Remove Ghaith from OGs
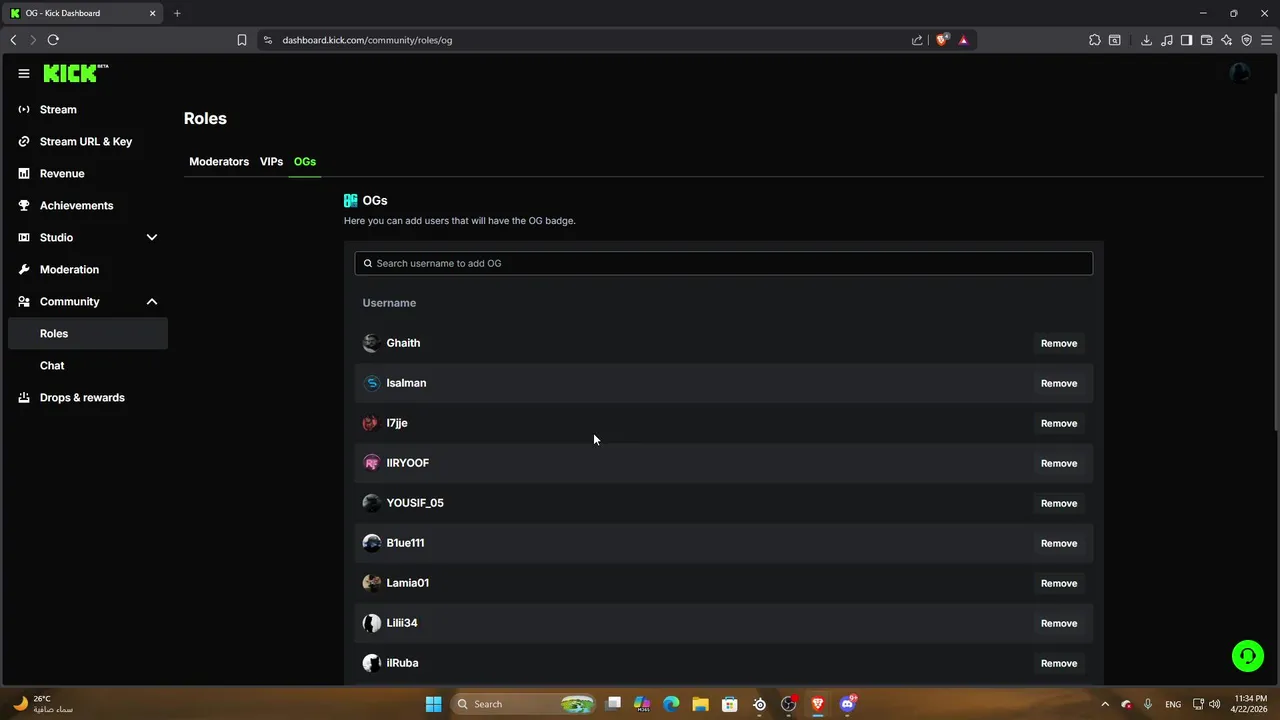 tap(1059, 343)
